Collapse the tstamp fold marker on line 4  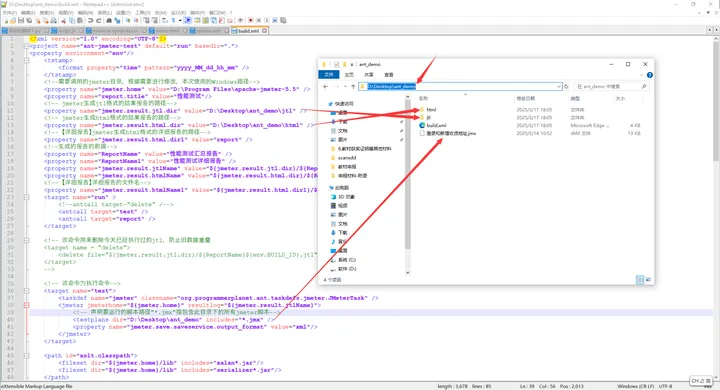click(27, 60)
